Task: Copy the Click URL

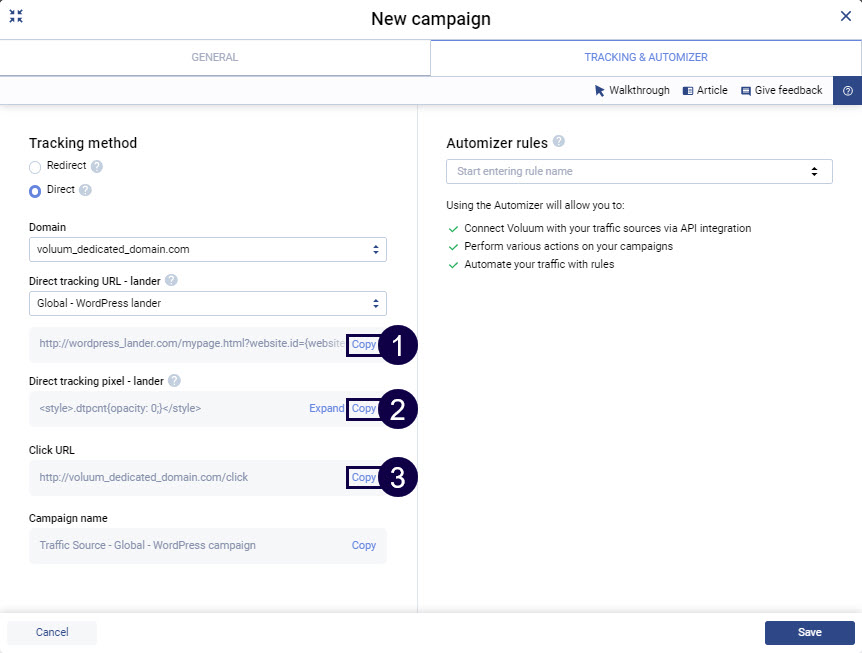Action: click(363, 478)
